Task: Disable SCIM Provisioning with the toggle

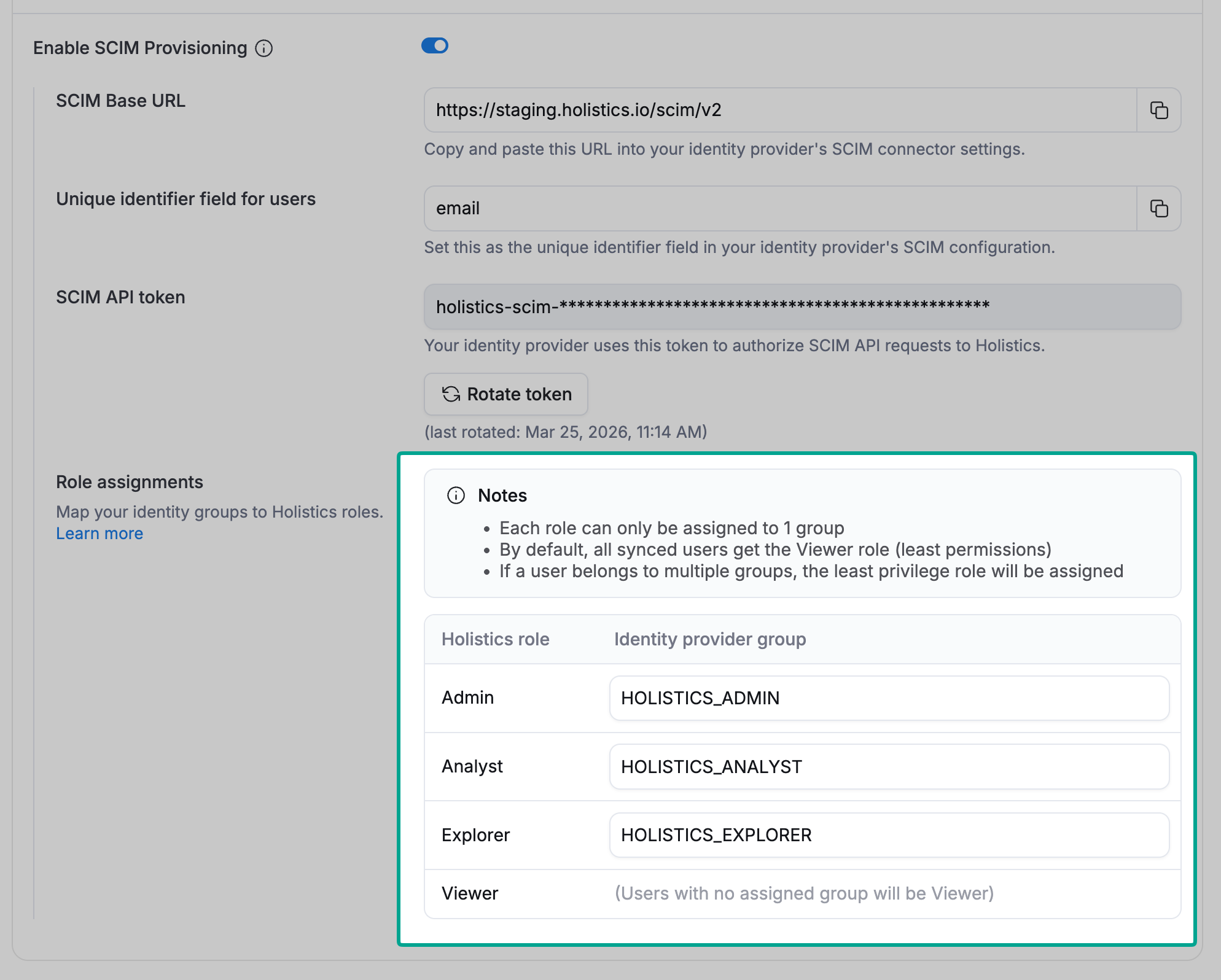Action: 435,45
